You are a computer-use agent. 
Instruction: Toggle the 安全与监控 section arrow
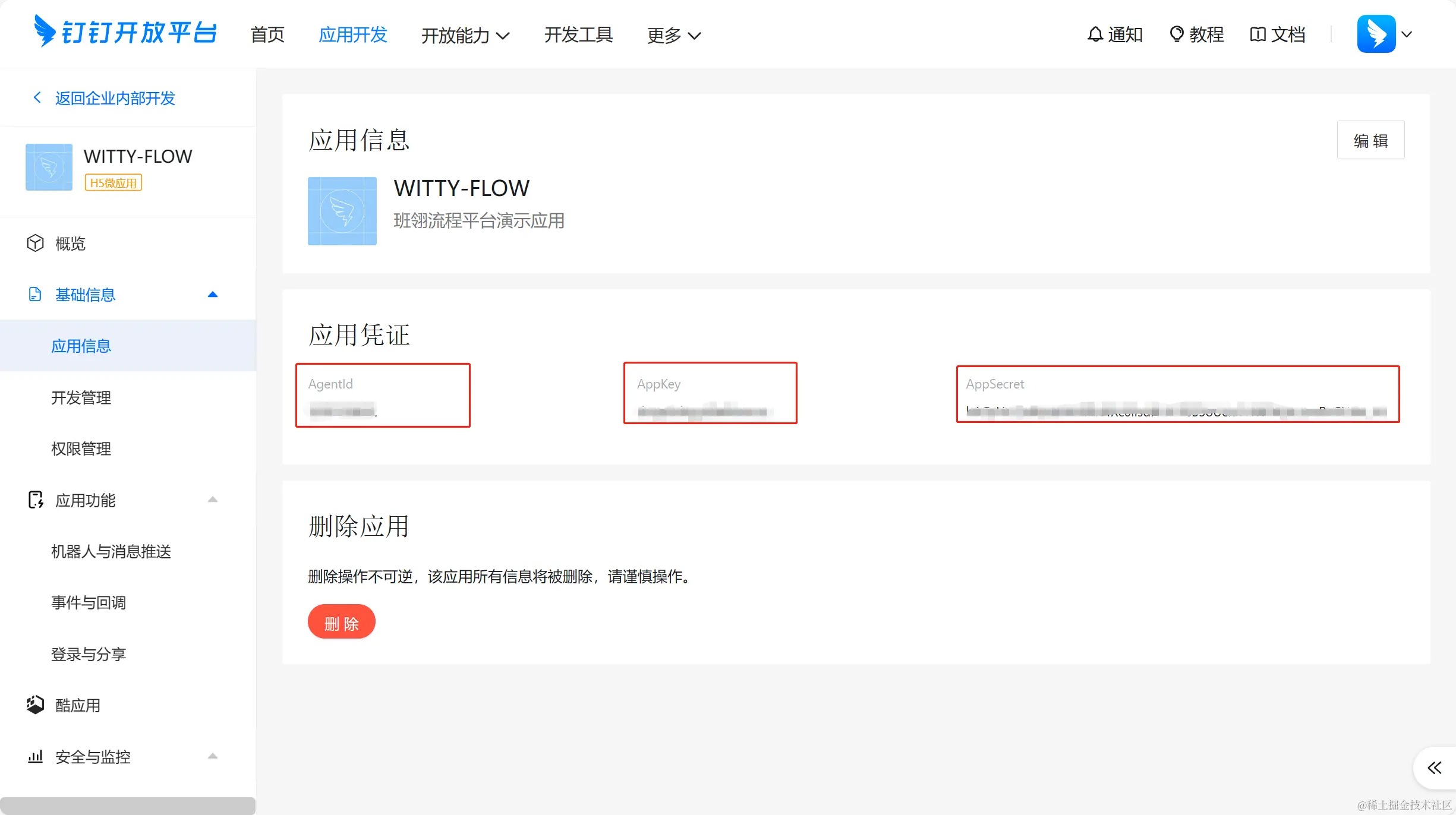tap(212, 757)
